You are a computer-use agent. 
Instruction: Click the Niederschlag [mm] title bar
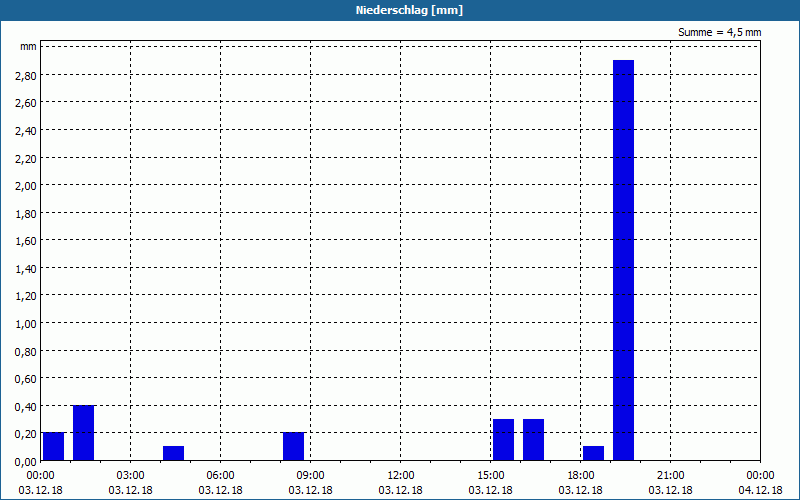pyautogui.click(x=400, y=10)
